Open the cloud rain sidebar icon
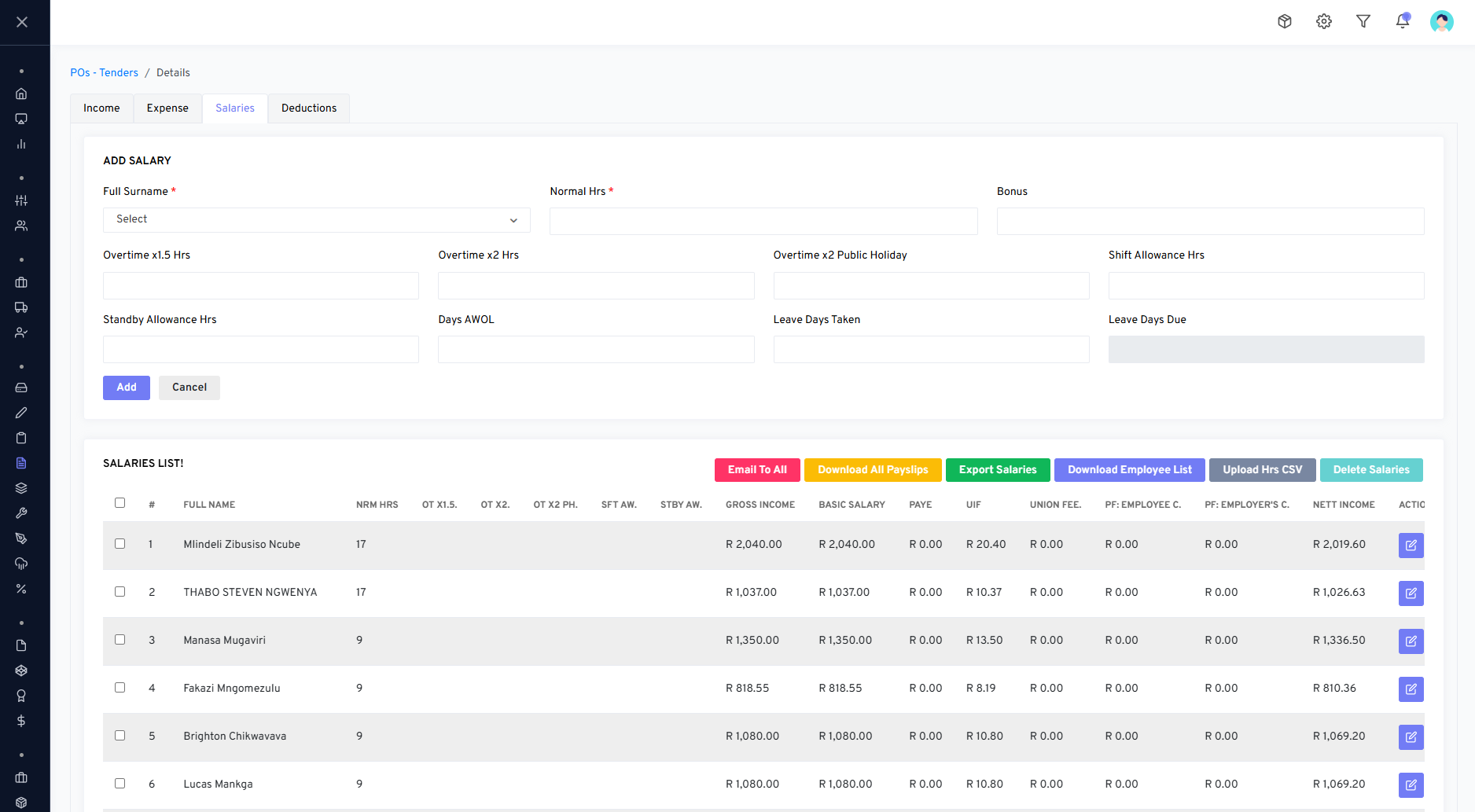1475x812 pixels. click(x=21, y=564)
